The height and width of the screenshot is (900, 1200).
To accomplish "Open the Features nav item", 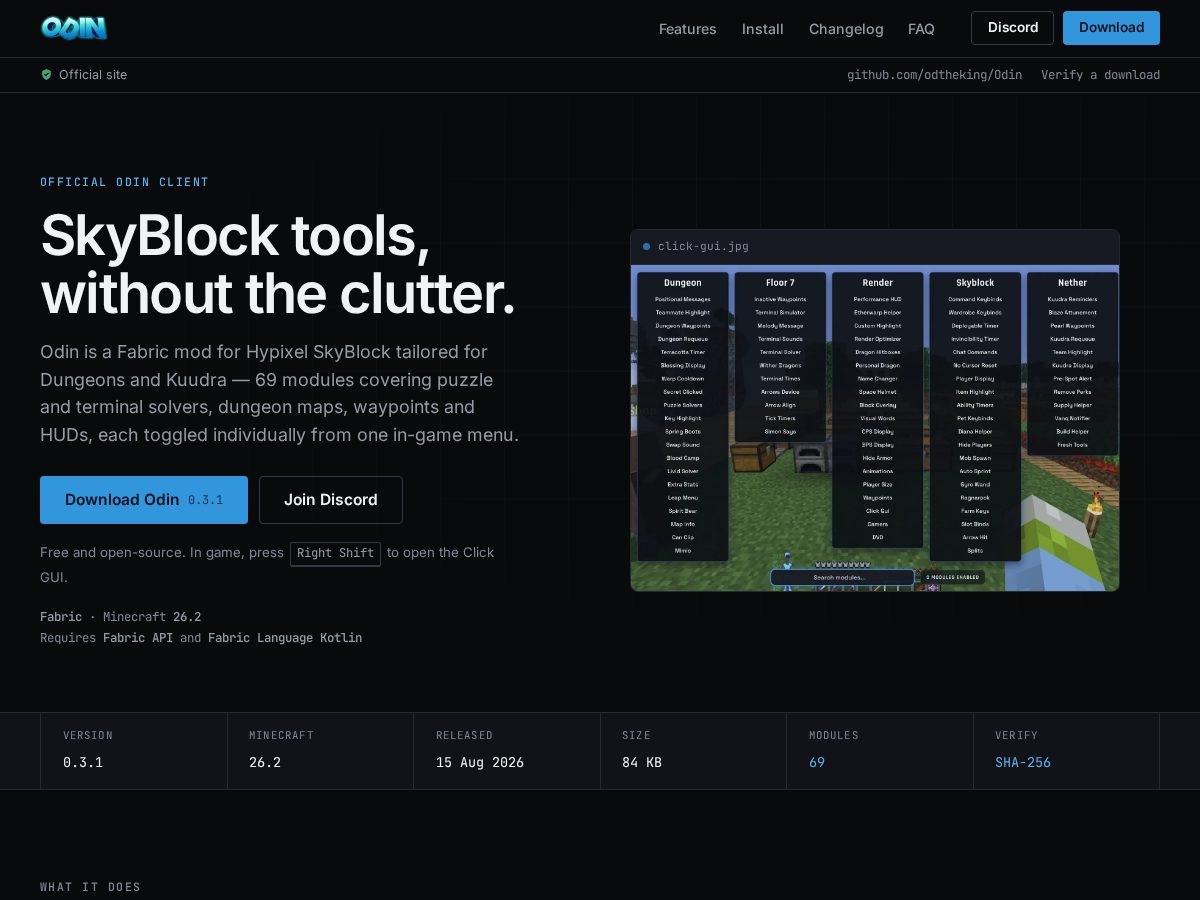I will [x=687, y=29].
